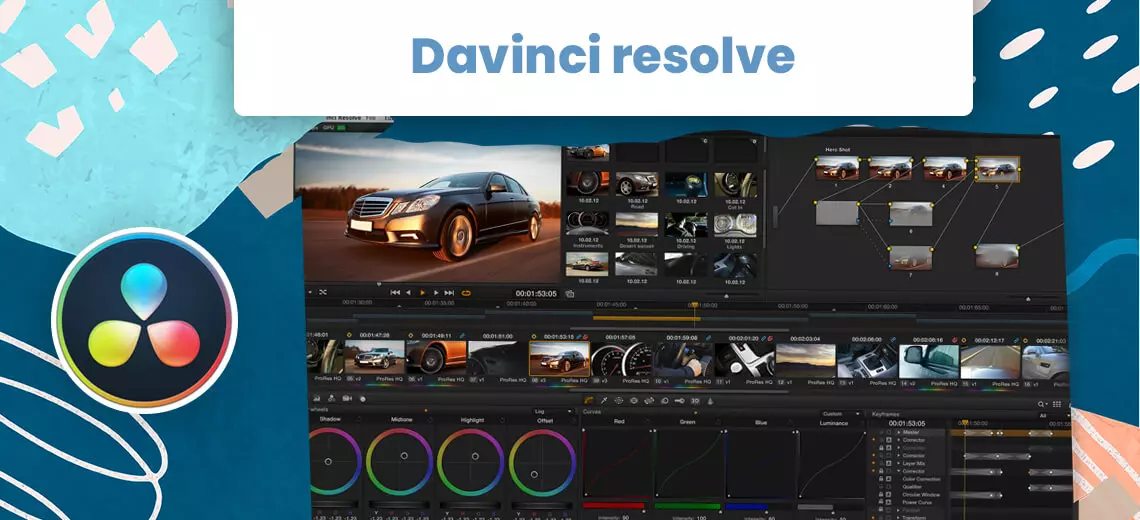
Task: Expand the Layer Mix keyframe row
Action: [897, 463]
